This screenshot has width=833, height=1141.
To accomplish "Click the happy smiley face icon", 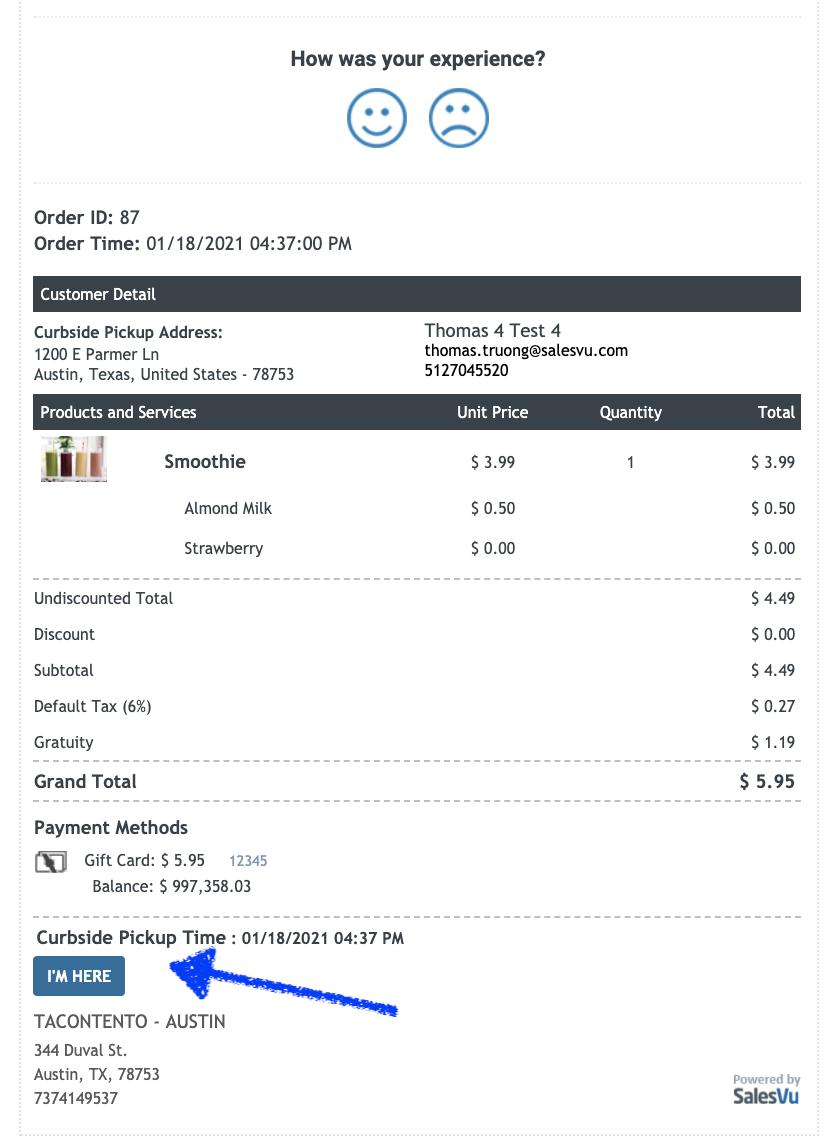I will [x=377, y=119].
